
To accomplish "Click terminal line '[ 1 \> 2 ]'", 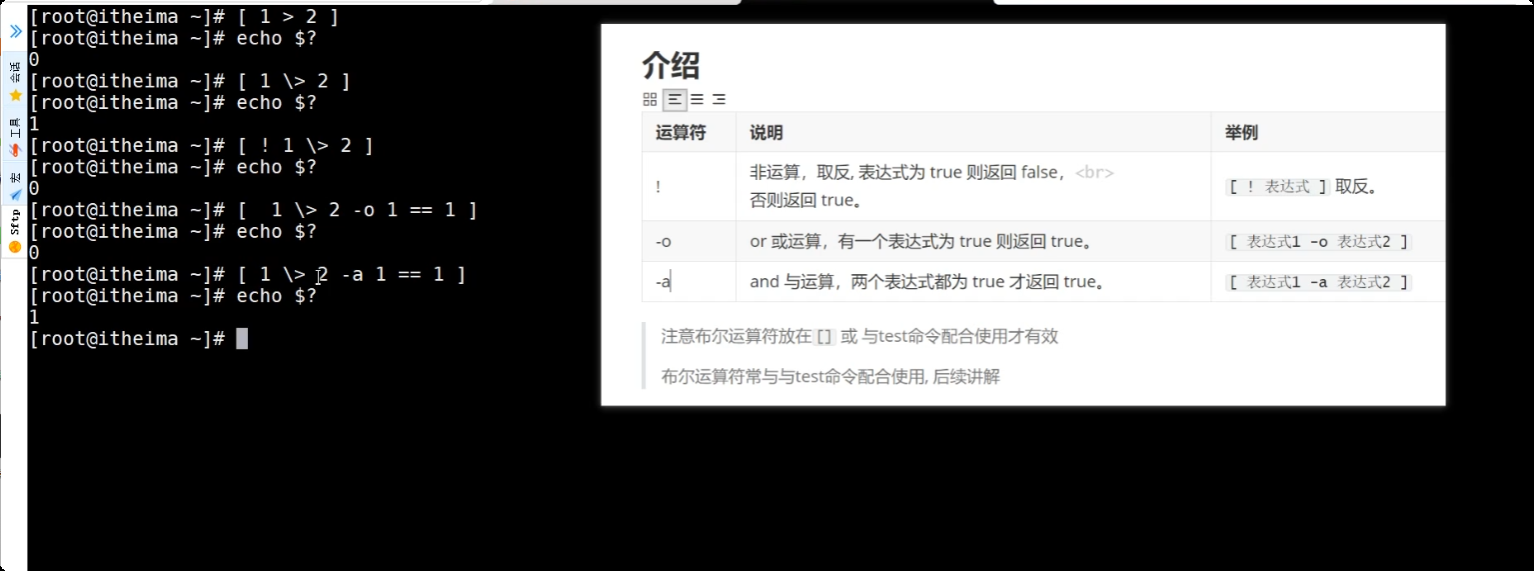I will [190, 81].
